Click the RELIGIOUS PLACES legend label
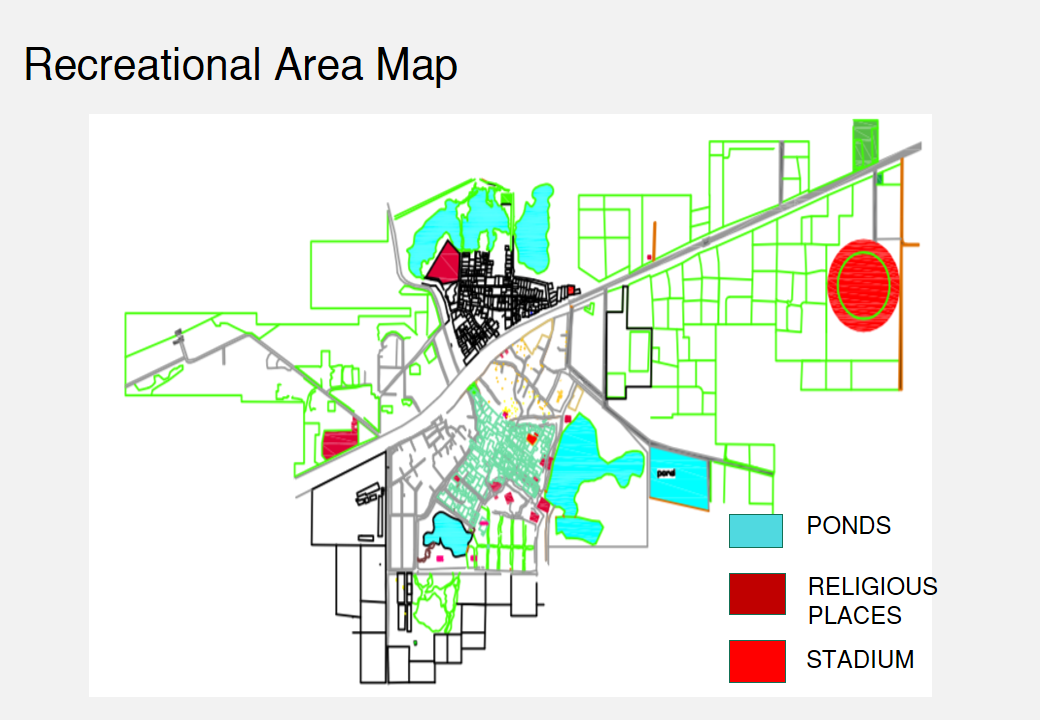 (x=872, y=600)
